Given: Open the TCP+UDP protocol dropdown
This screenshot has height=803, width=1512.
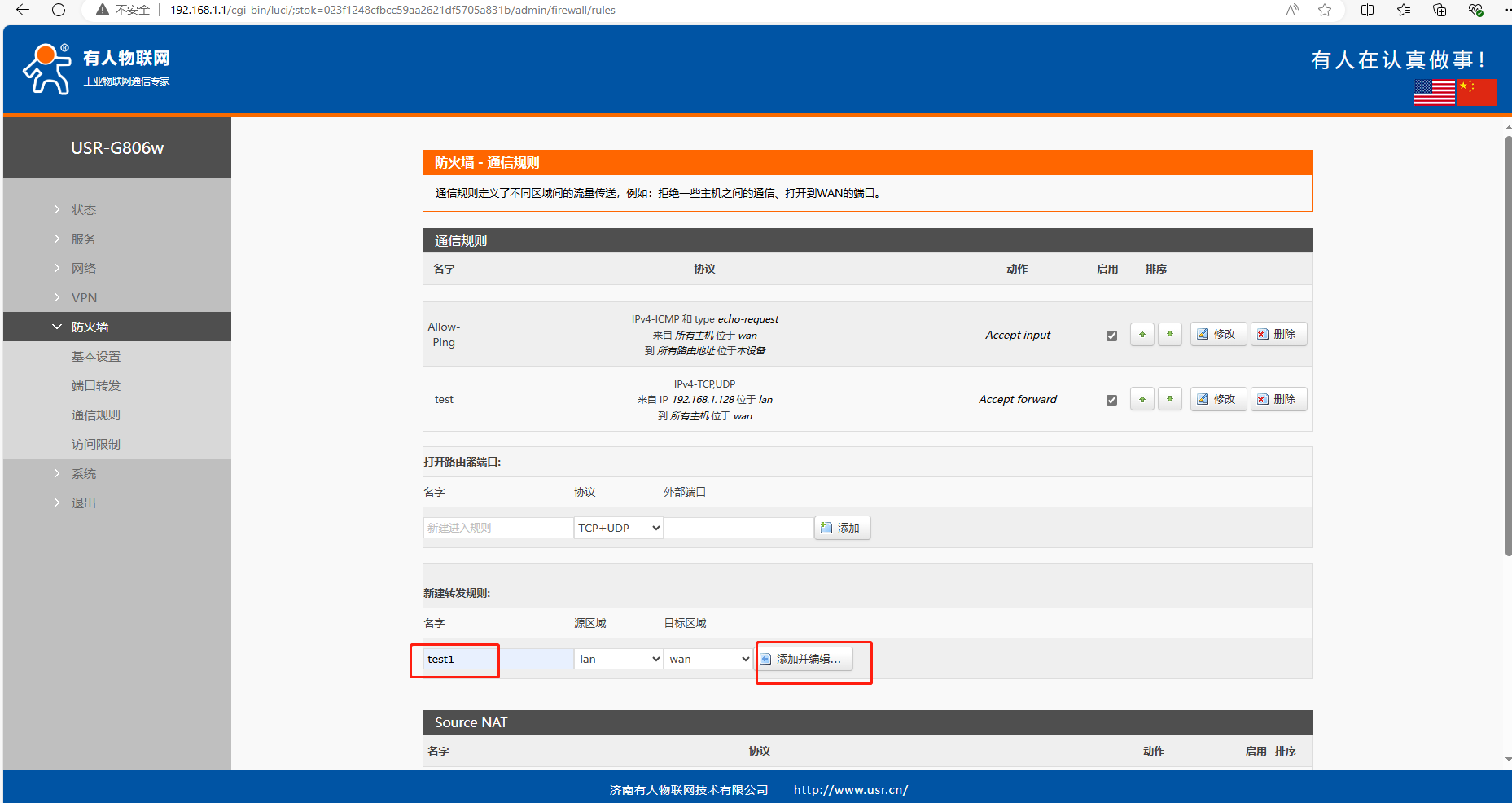Looking at the screenshot, I should pyautogui.click(x=618, y=528).
